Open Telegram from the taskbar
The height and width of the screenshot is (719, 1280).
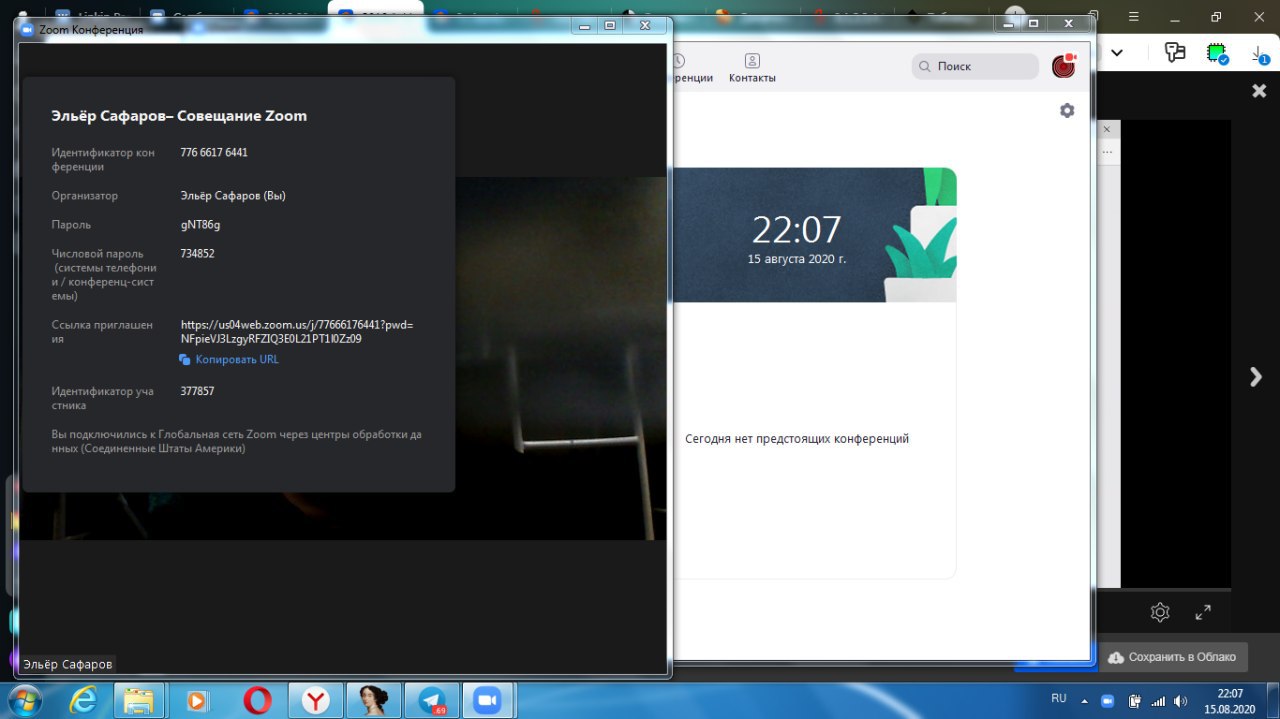432,701
